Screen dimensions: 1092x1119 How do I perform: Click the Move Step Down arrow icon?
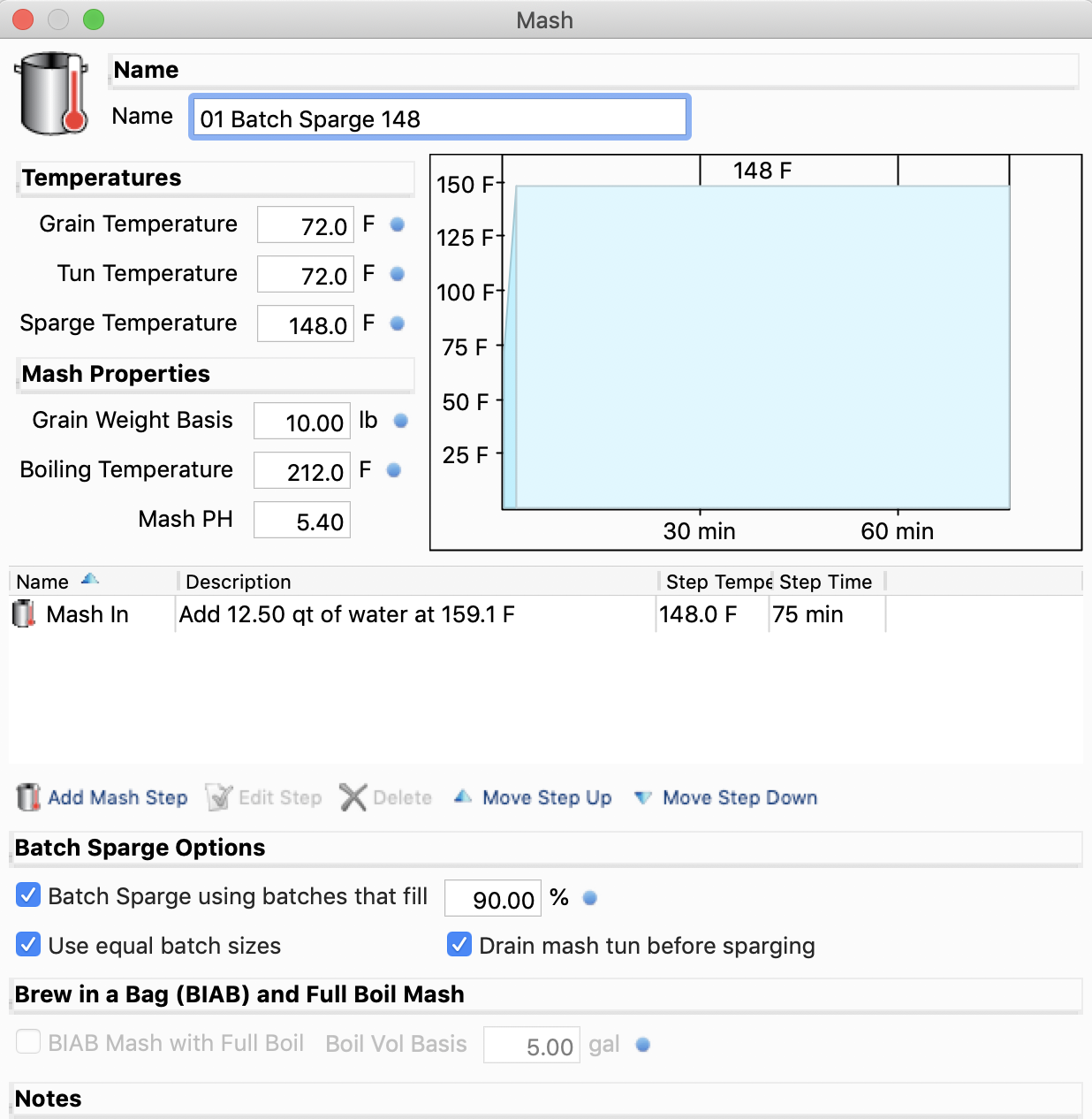click(x=643, y=797)
